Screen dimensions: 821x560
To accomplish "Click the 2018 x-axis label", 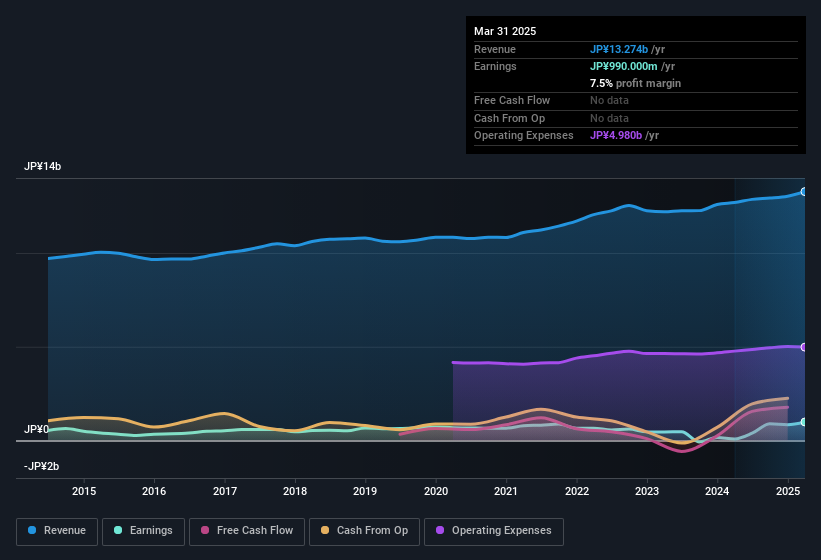I will click(x=295, y=491).
